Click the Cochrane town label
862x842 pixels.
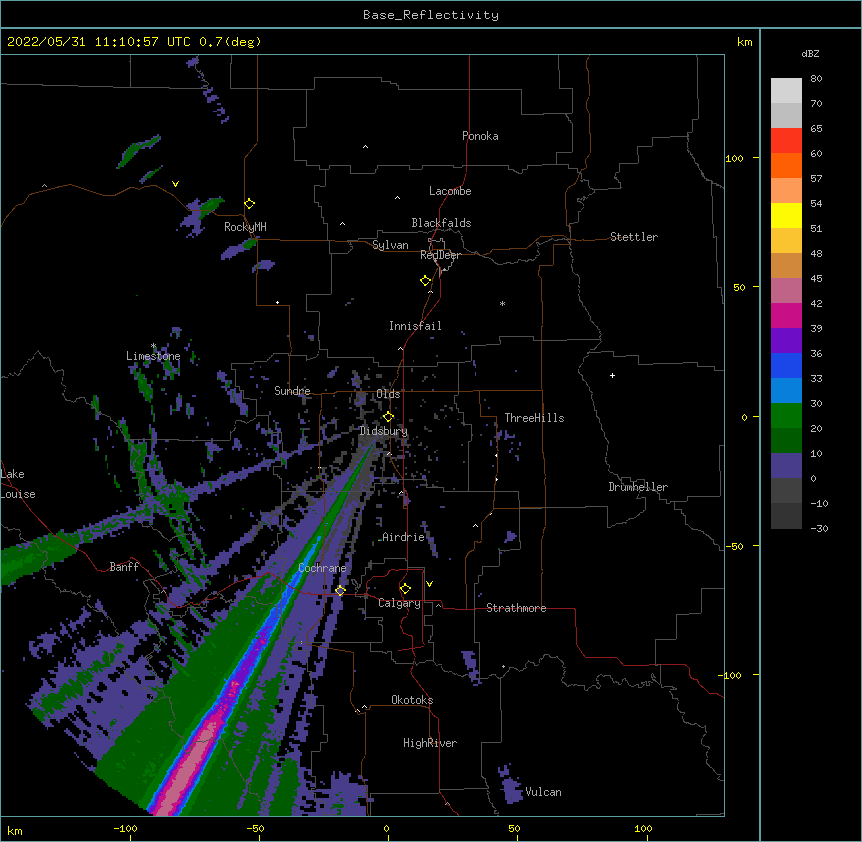point(322,568)
